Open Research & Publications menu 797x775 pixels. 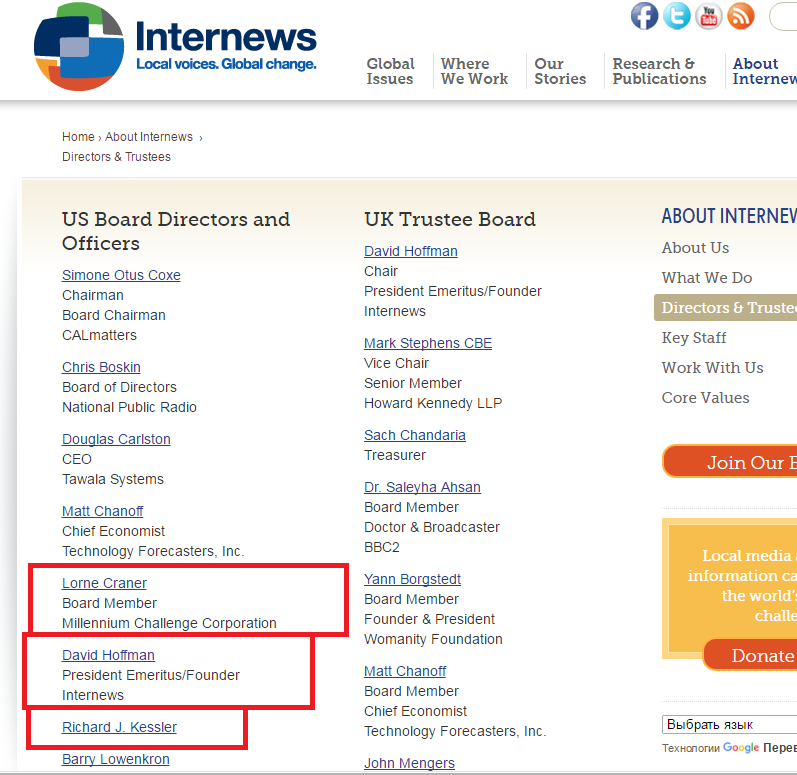pos(659,71)
